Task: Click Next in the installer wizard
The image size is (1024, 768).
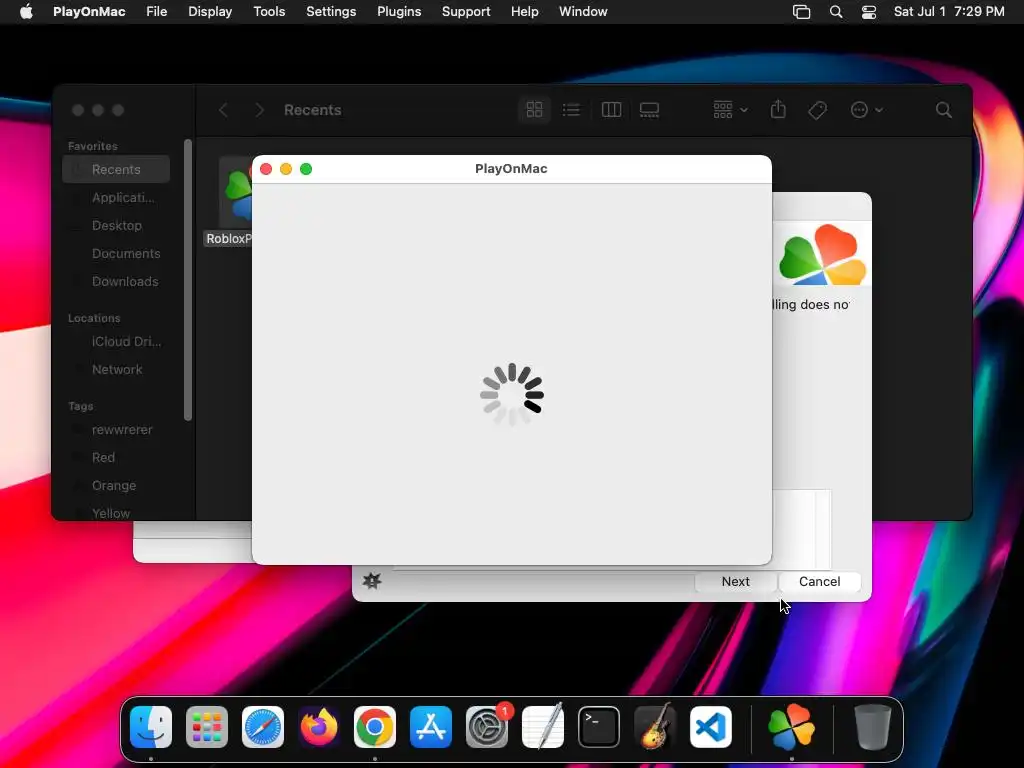Action: (x=735, y=581)
